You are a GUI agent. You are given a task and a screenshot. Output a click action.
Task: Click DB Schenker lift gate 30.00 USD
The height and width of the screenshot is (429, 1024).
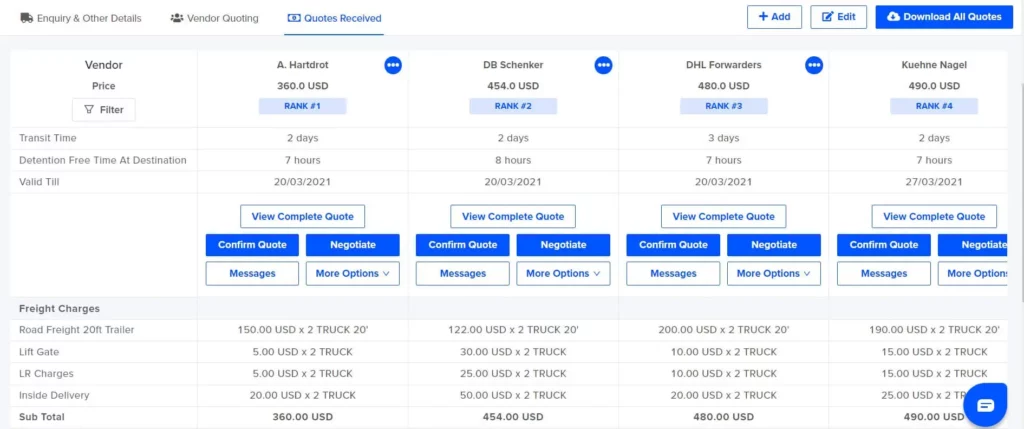513,352
